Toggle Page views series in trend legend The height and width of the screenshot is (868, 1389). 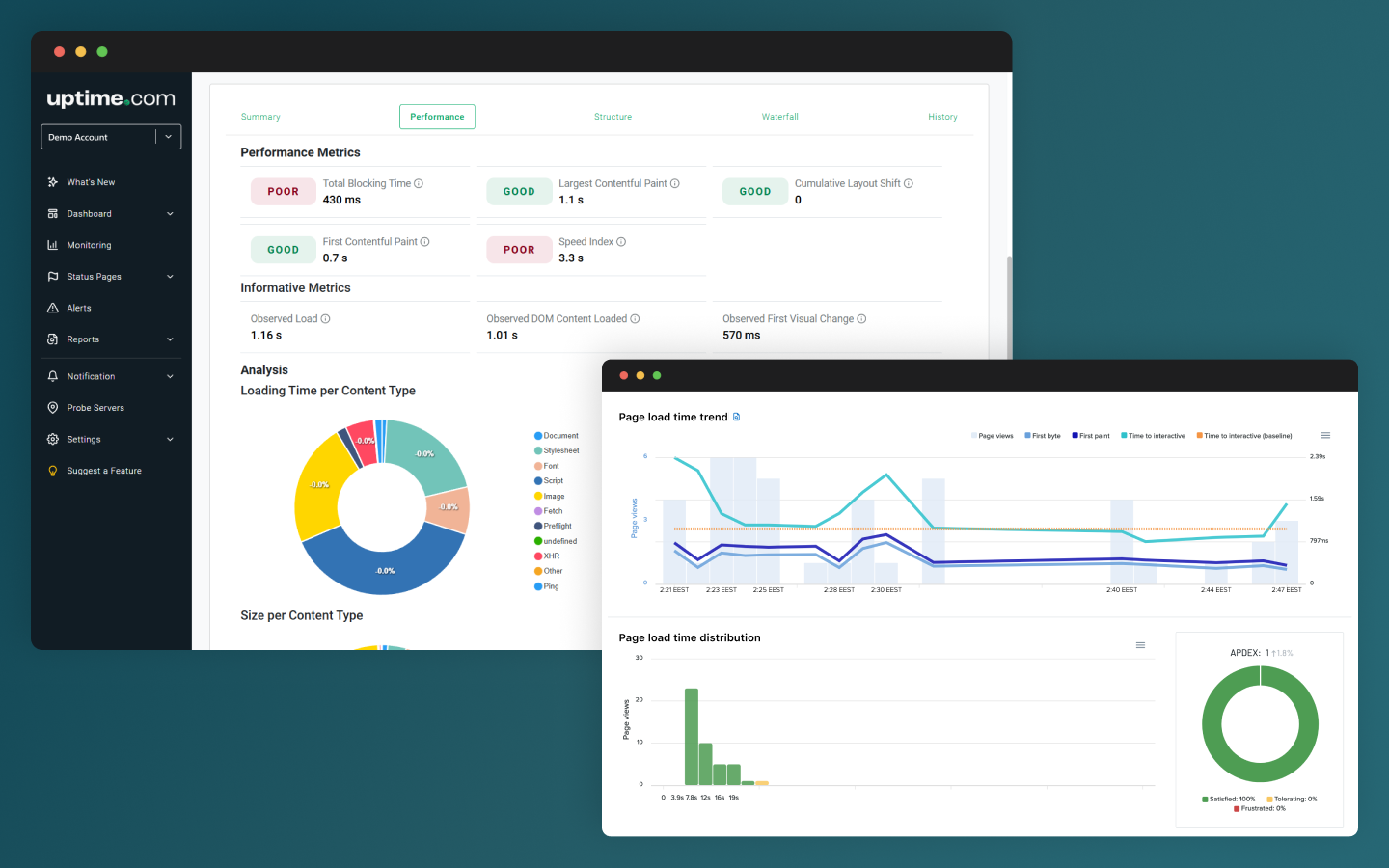click(x=993, y=436)
